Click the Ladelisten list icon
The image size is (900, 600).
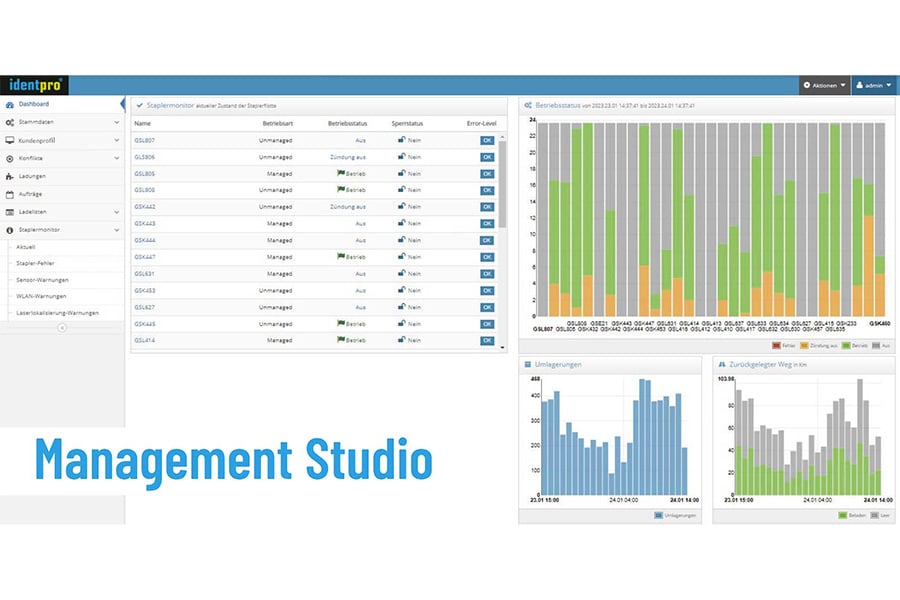(x=10, y=212)
